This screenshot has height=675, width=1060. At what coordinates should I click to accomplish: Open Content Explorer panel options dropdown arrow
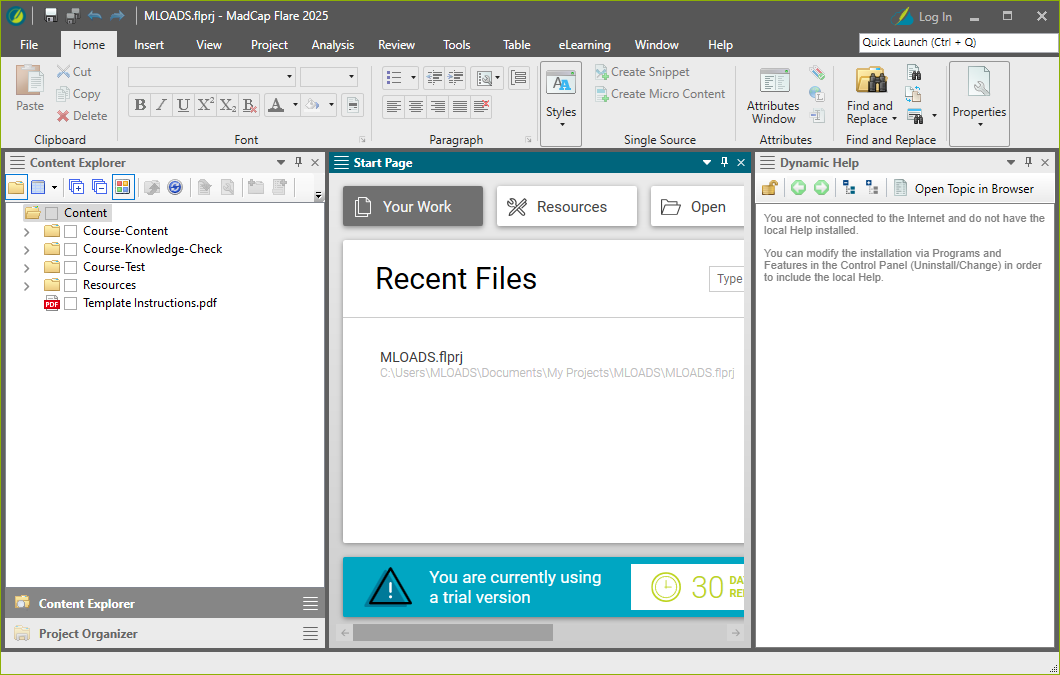click(x=281, y=162)
